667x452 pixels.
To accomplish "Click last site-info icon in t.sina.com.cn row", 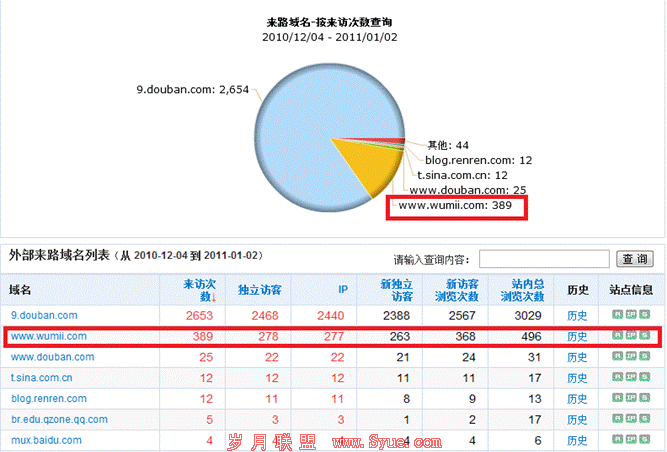I will (x=645, y=377).
